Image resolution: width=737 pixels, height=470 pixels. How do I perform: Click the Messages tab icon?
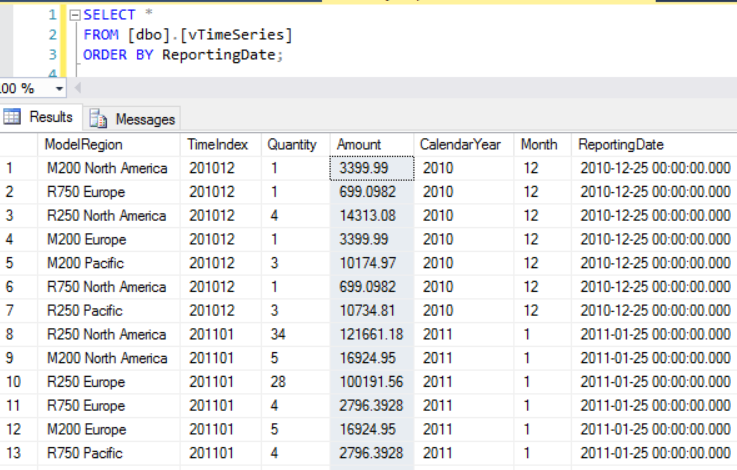(x=98, y=119)
